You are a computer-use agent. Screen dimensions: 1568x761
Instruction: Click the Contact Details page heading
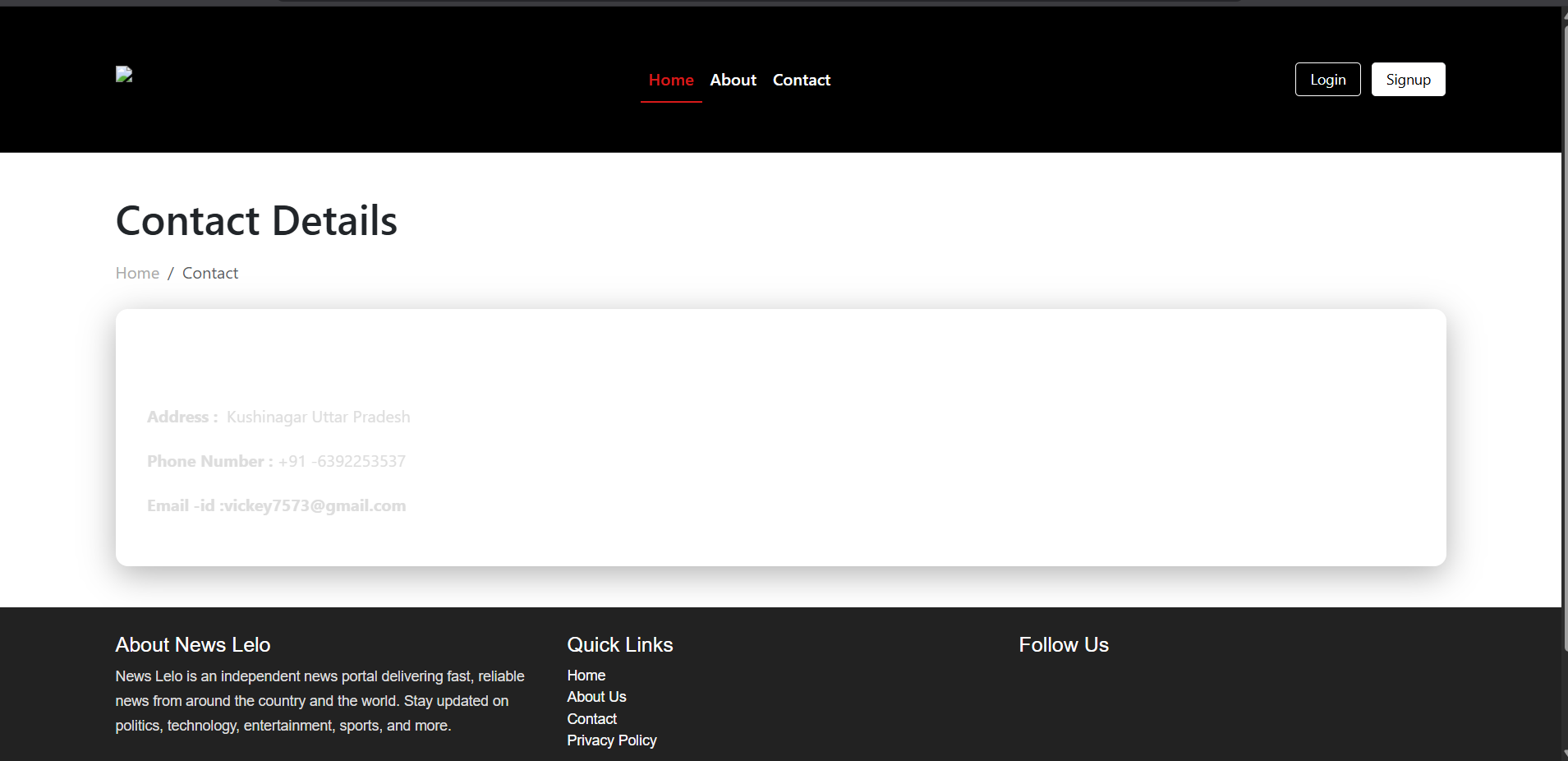point(256,220)
